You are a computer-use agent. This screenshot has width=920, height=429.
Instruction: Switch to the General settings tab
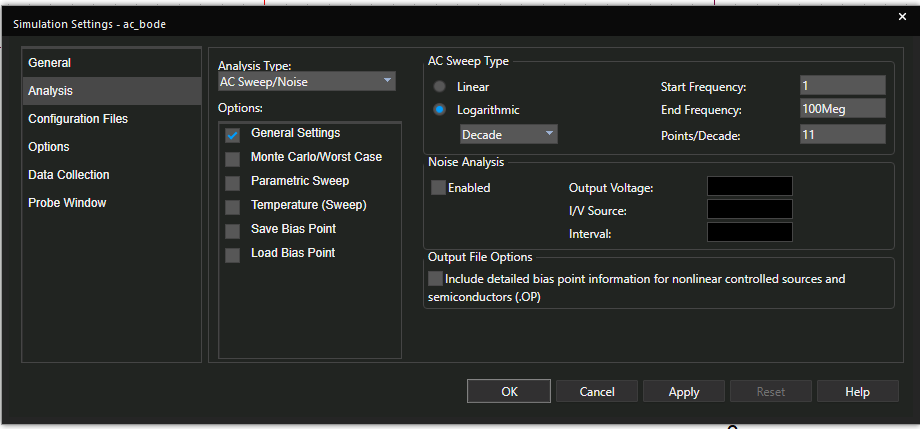pyautogui.click(x=50, y=63)
